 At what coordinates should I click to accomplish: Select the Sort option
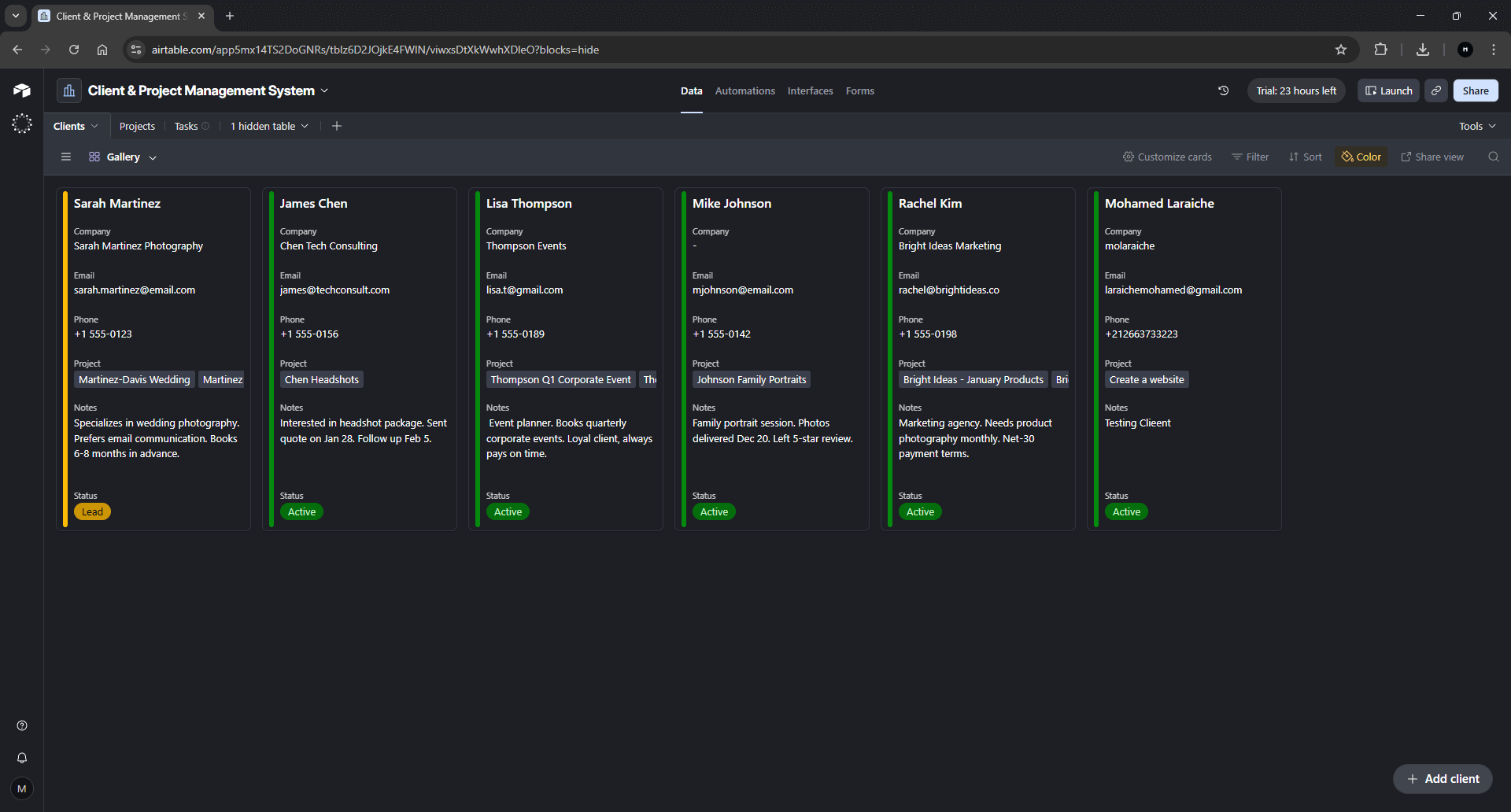pos(1304,157)
